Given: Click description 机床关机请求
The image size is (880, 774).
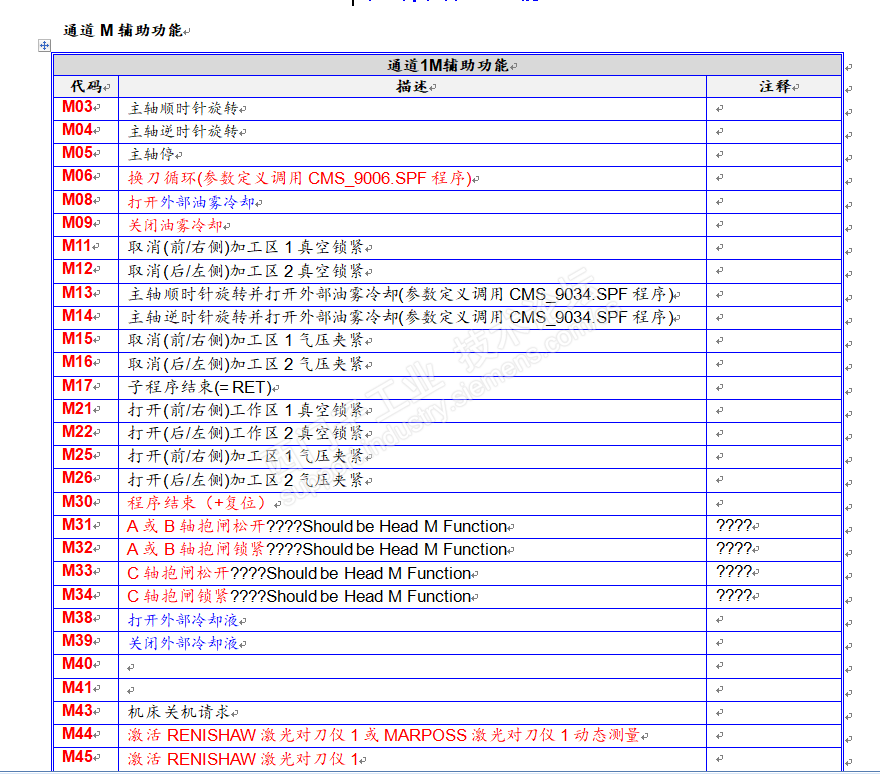Looking at the screenshot, I should click(180, 712).
